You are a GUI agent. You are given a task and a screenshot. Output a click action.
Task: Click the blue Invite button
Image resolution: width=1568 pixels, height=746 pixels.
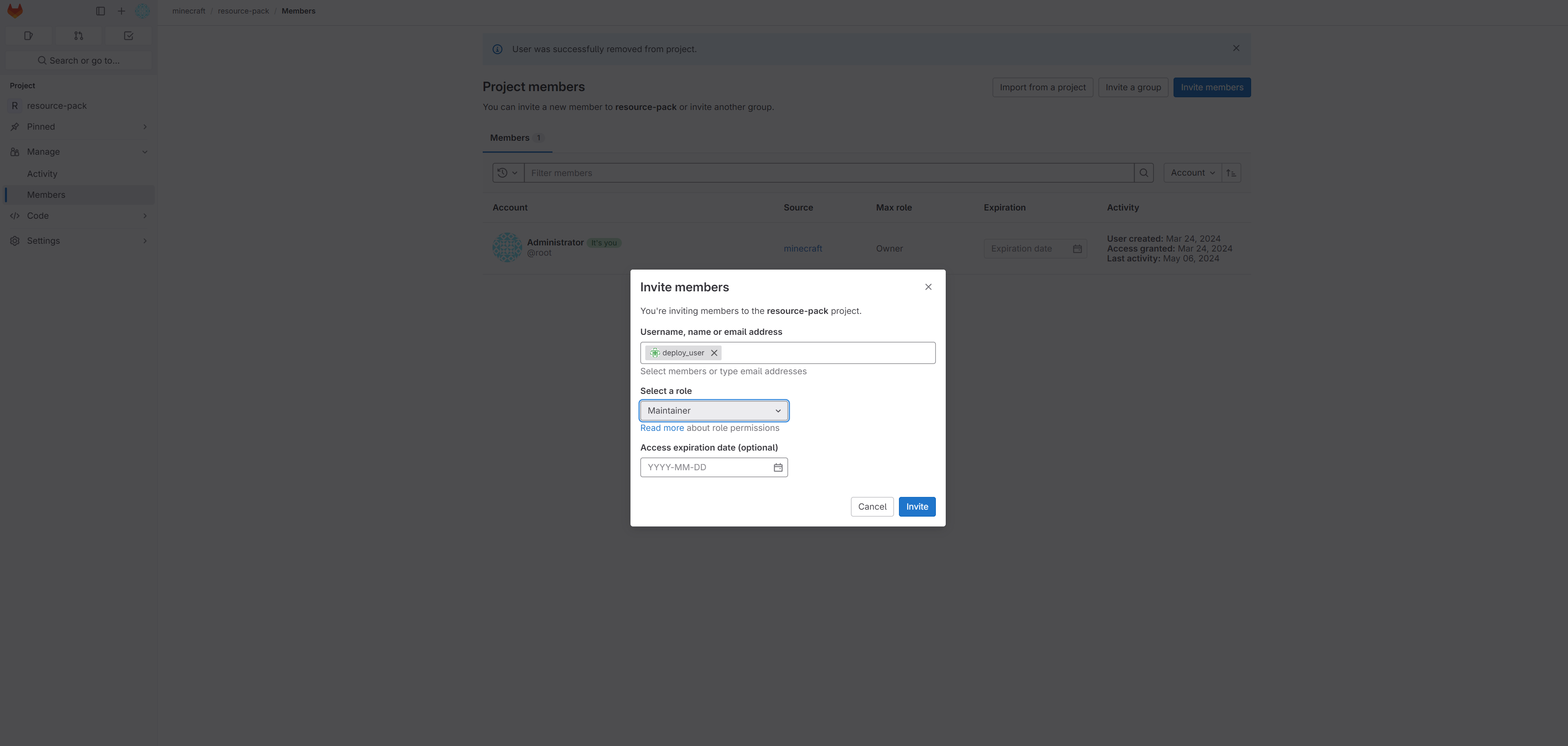pos(917,507)
